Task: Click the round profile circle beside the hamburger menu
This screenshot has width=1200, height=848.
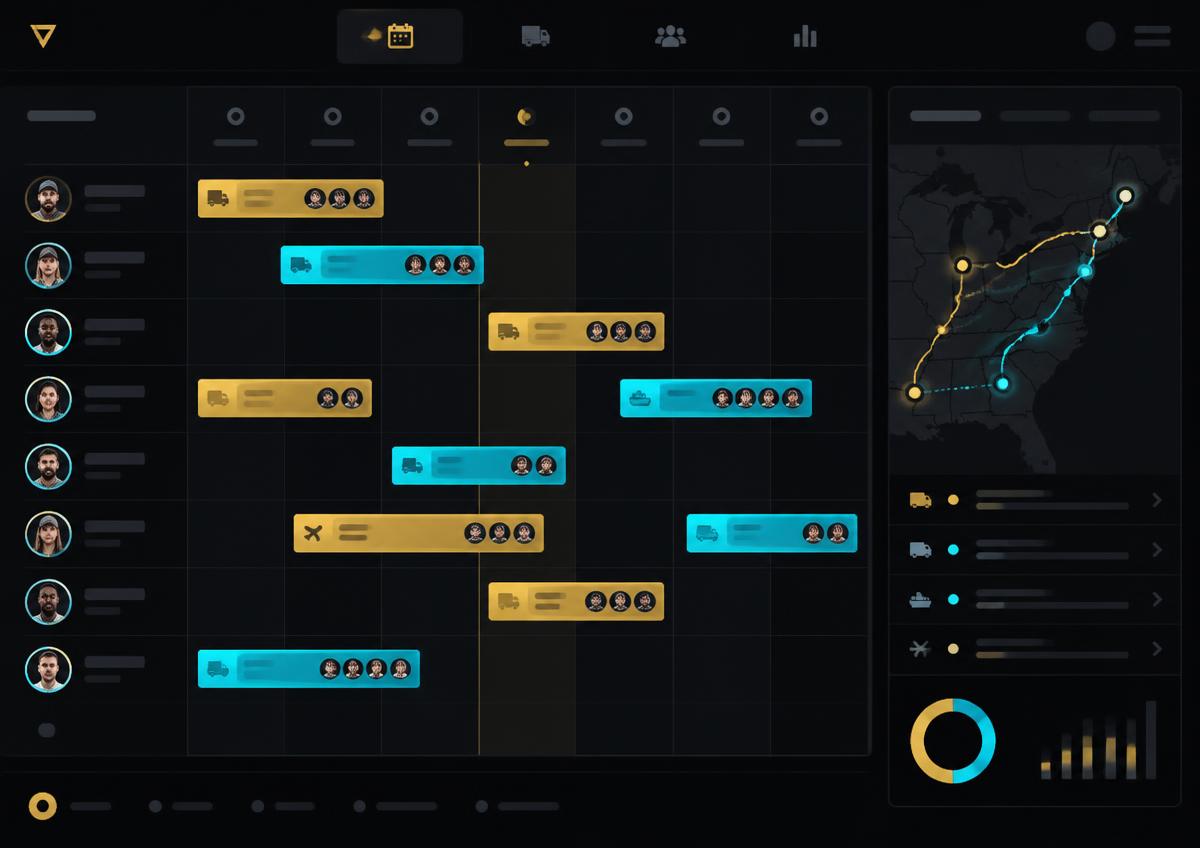Action: pos(1101,37)
